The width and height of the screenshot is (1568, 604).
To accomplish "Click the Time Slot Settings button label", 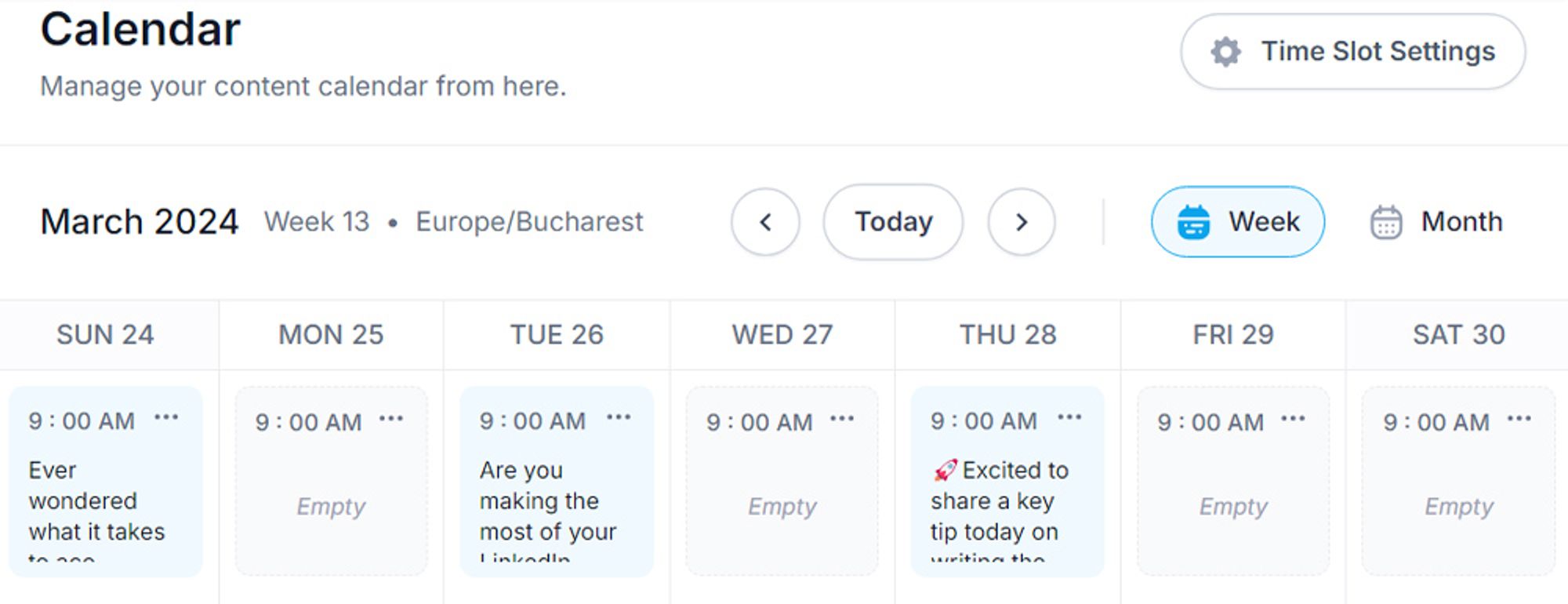I will pos(1378,52).
